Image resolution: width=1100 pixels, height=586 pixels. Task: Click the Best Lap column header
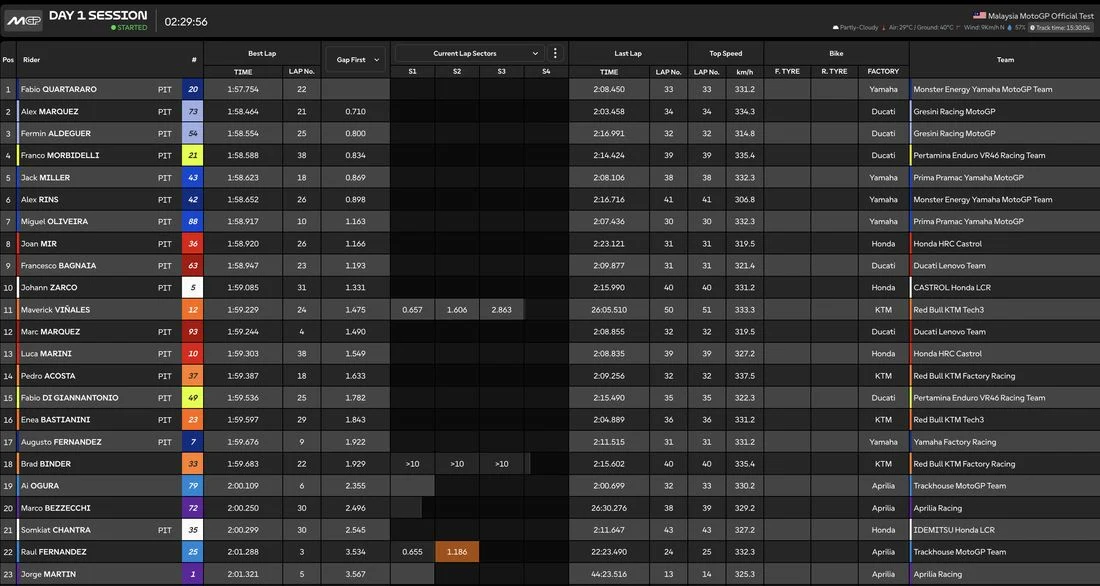(x=262, y=53)
